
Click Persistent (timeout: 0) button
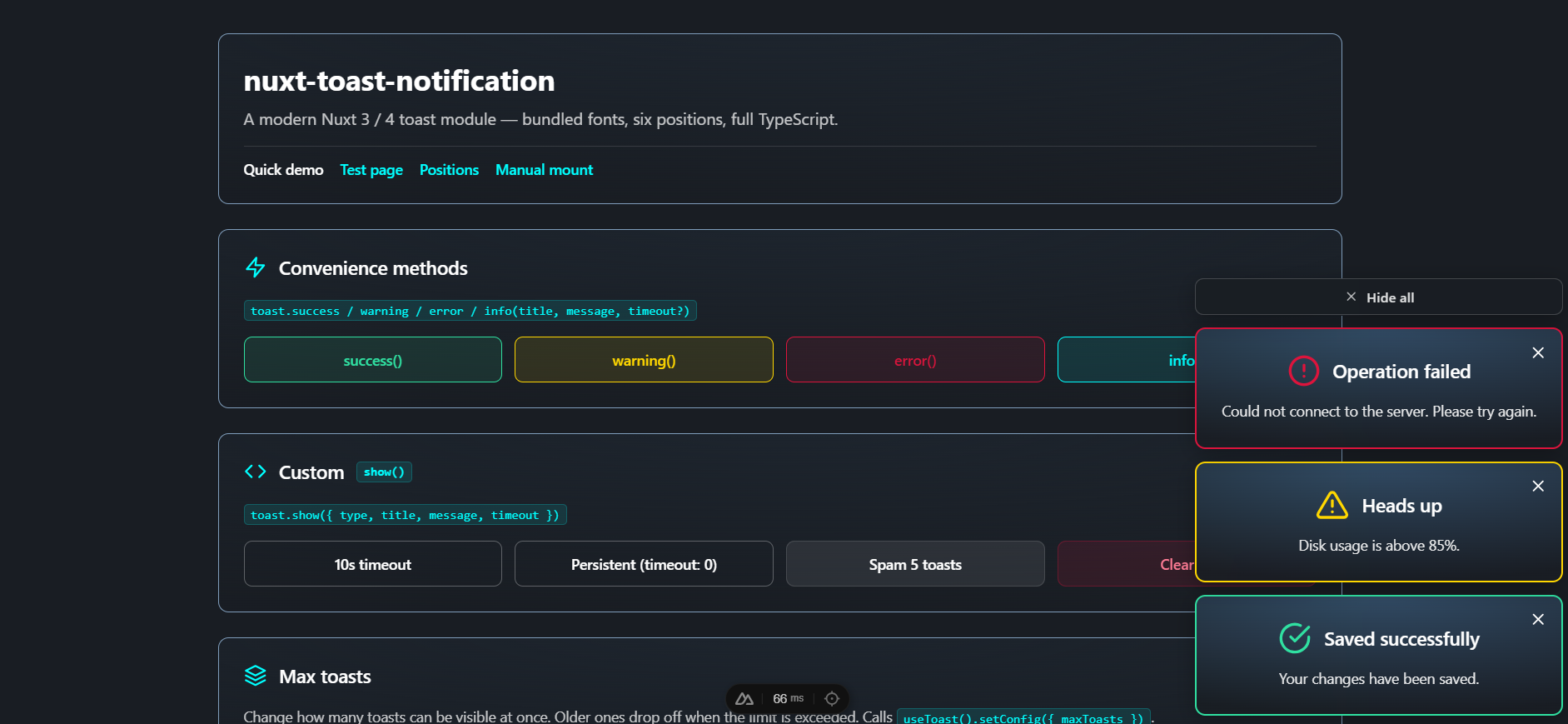point(644,564)
